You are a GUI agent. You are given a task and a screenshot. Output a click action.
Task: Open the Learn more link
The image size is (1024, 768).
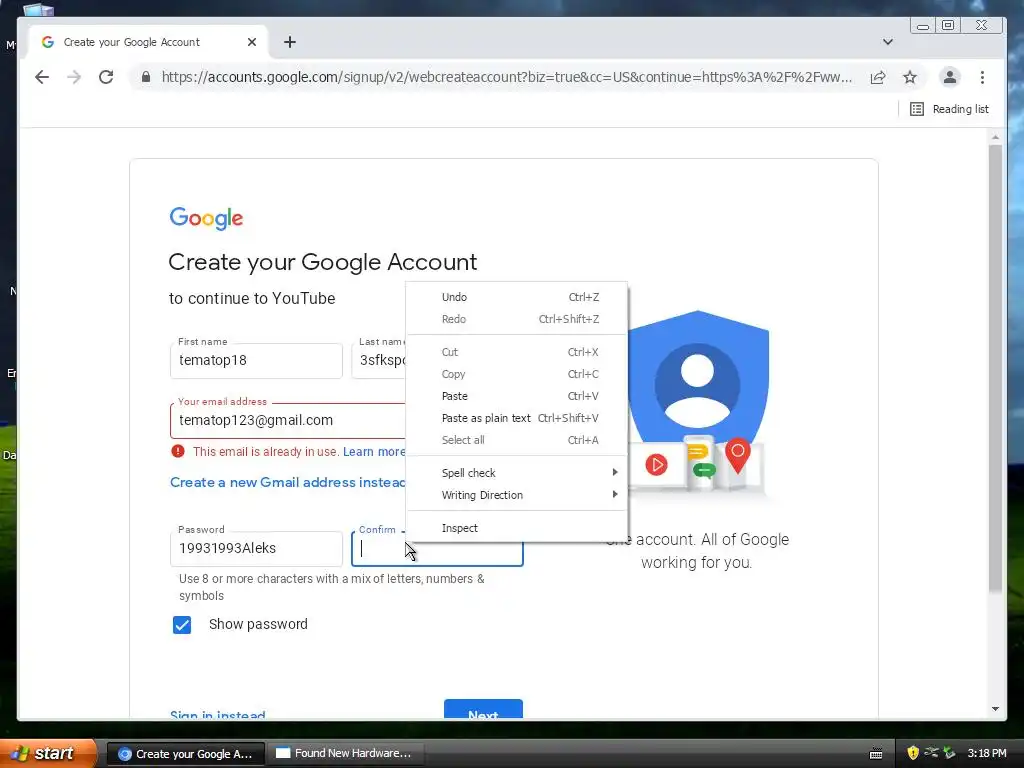pos(374,452)
